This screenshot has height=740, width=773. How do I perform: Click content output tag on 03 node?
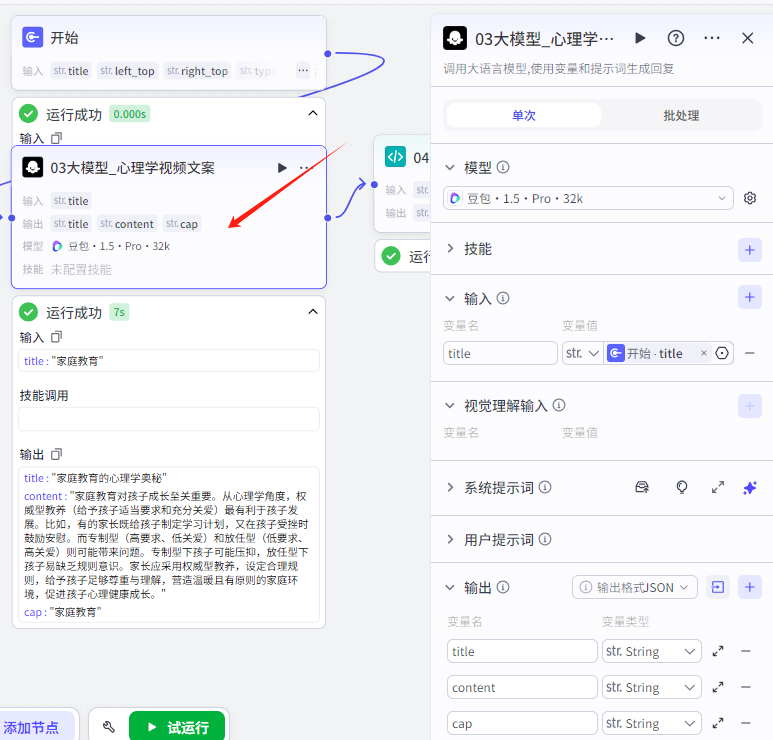(x=127, y=224)
